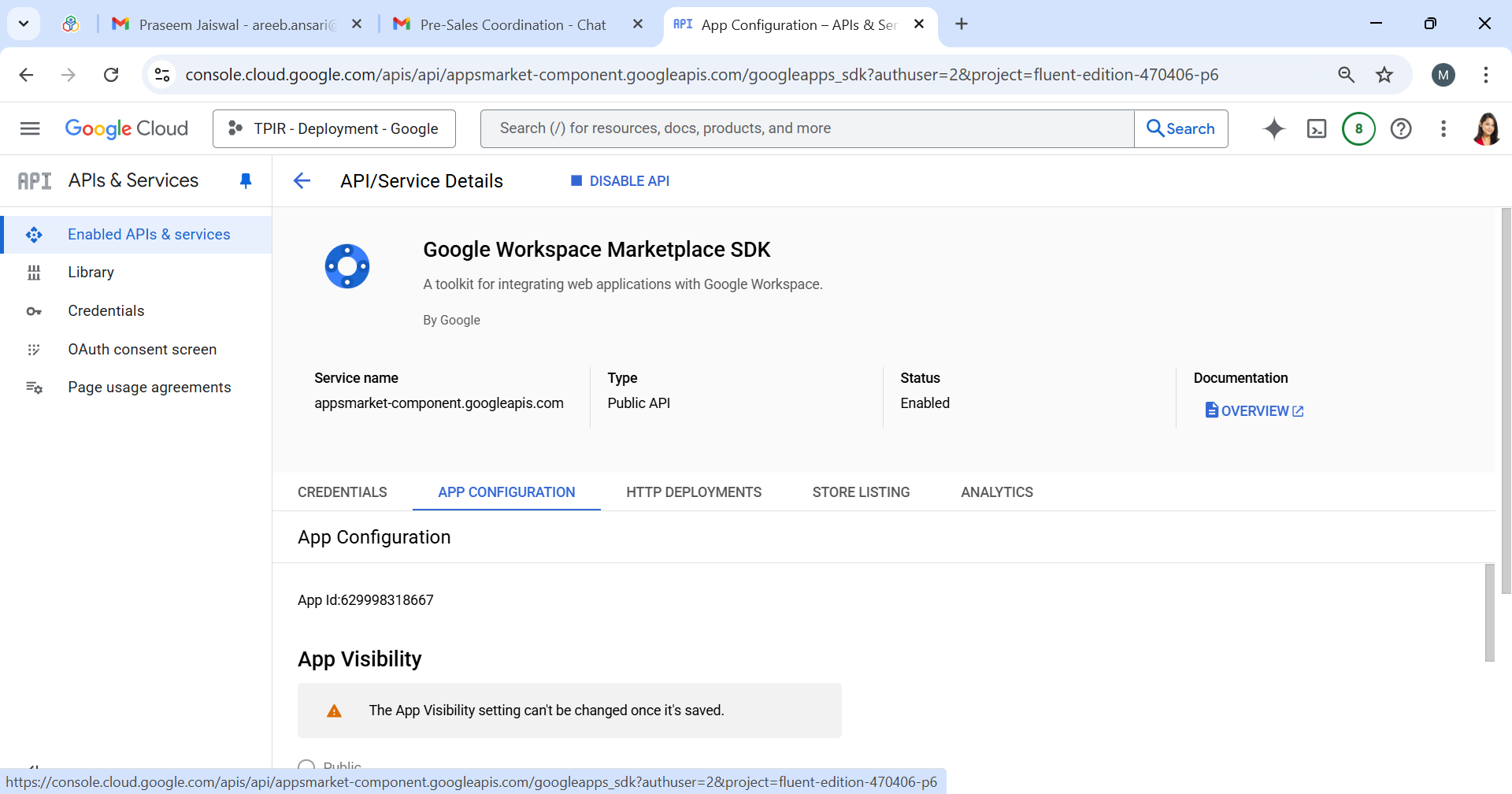Click the browser forward navigation arrow
The height and width of the screenshot is (794, 1512).
click(x=69, y=75)
